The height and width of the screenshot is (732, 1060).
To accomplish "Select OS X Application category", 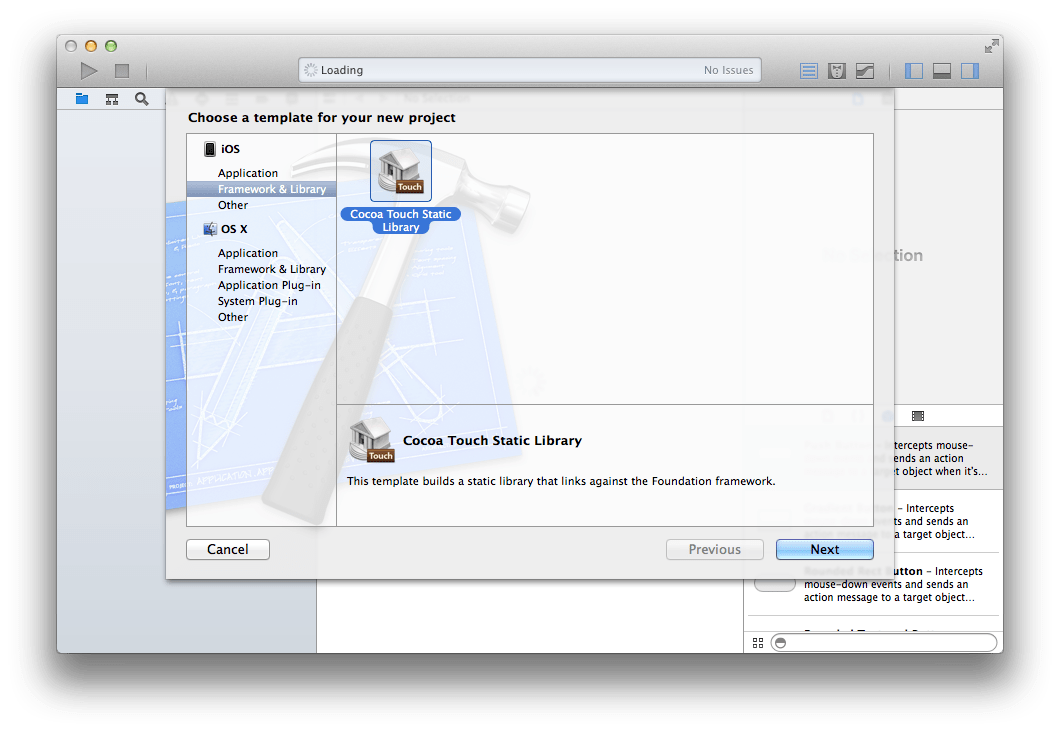I will (x=247, y=253).
